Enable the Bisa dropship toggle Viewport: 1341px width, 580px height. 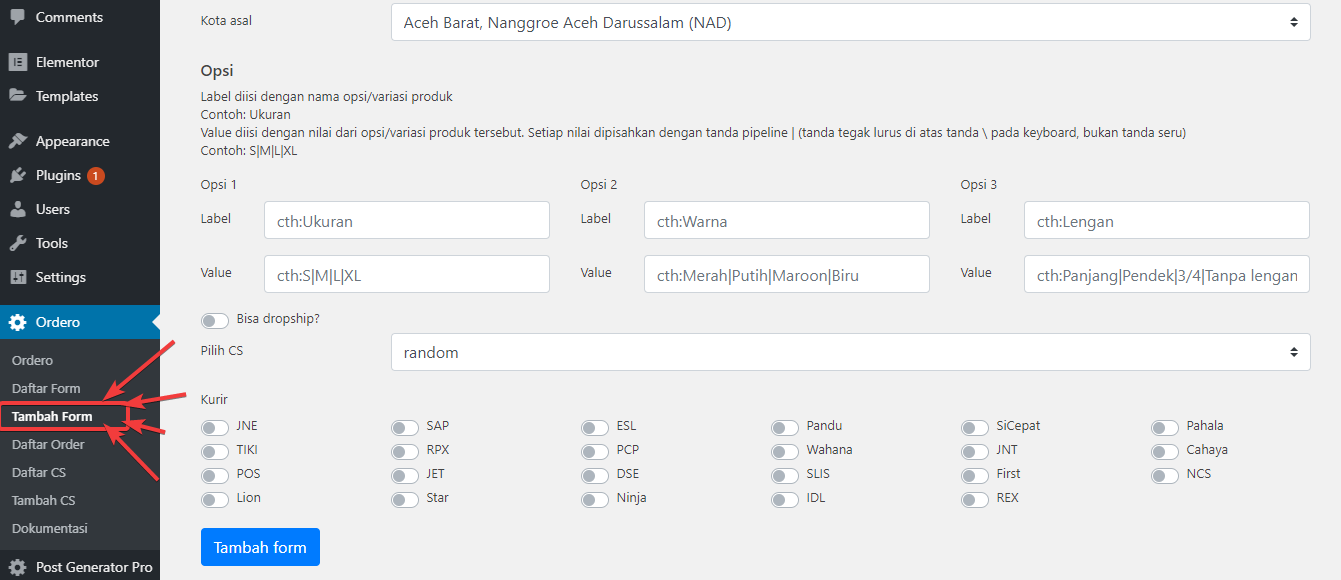point(214,320)
